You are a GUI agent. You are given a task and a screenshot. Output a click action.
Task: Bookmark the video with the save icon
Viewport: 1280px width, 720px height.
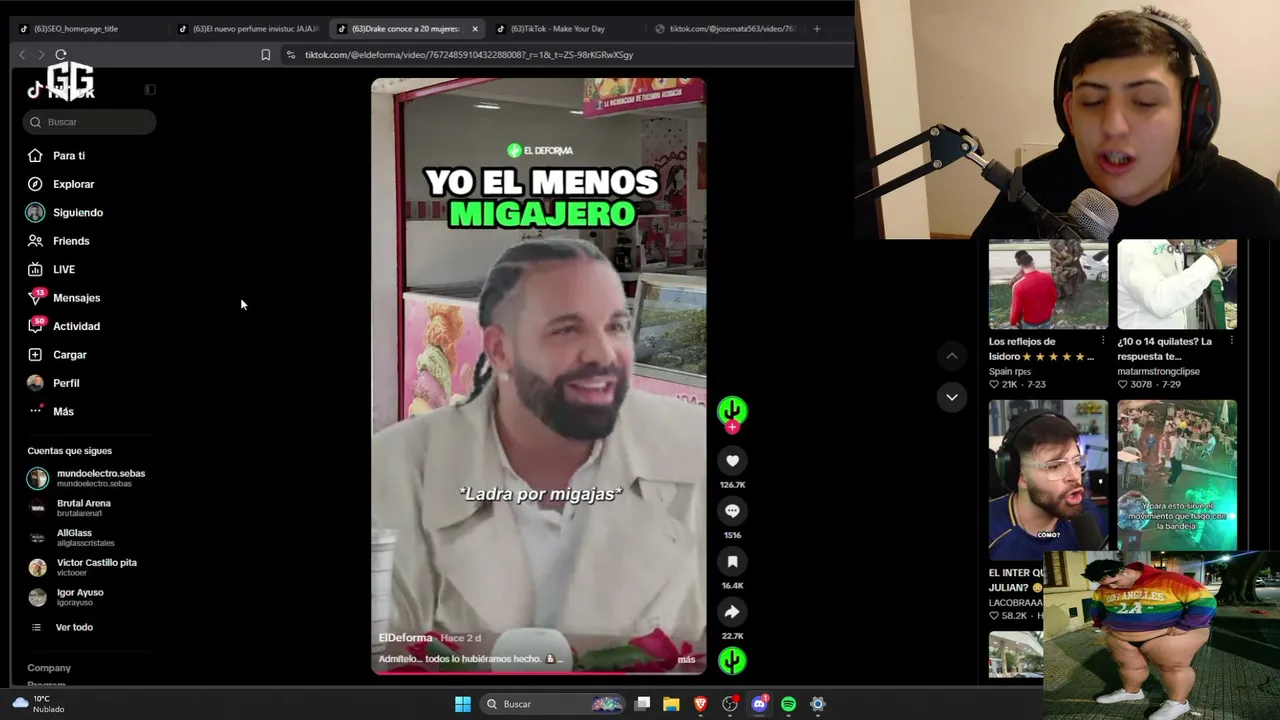[732, 562]
